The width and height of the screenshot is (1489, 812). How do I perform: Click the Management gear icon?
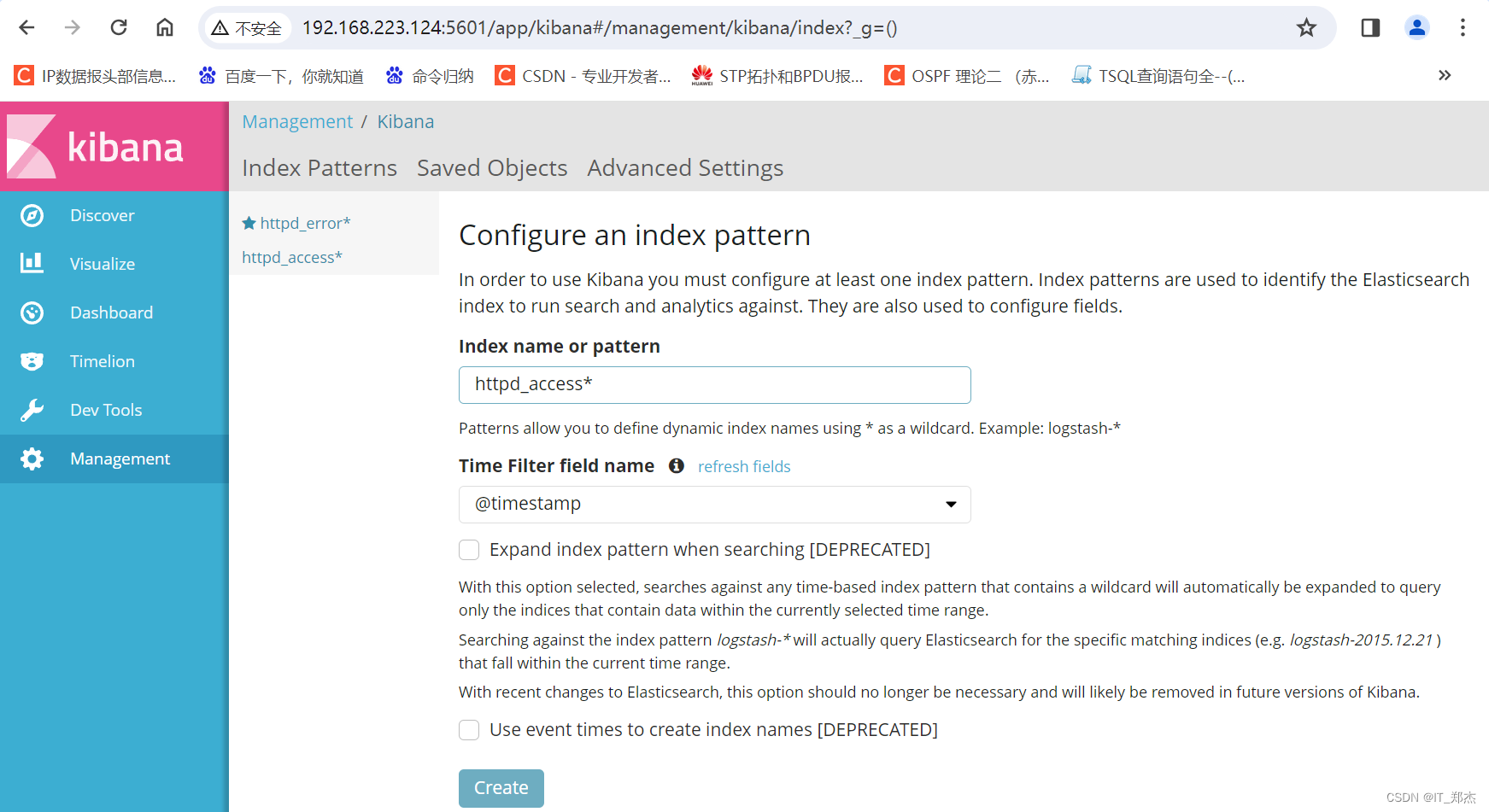point(32,459)
